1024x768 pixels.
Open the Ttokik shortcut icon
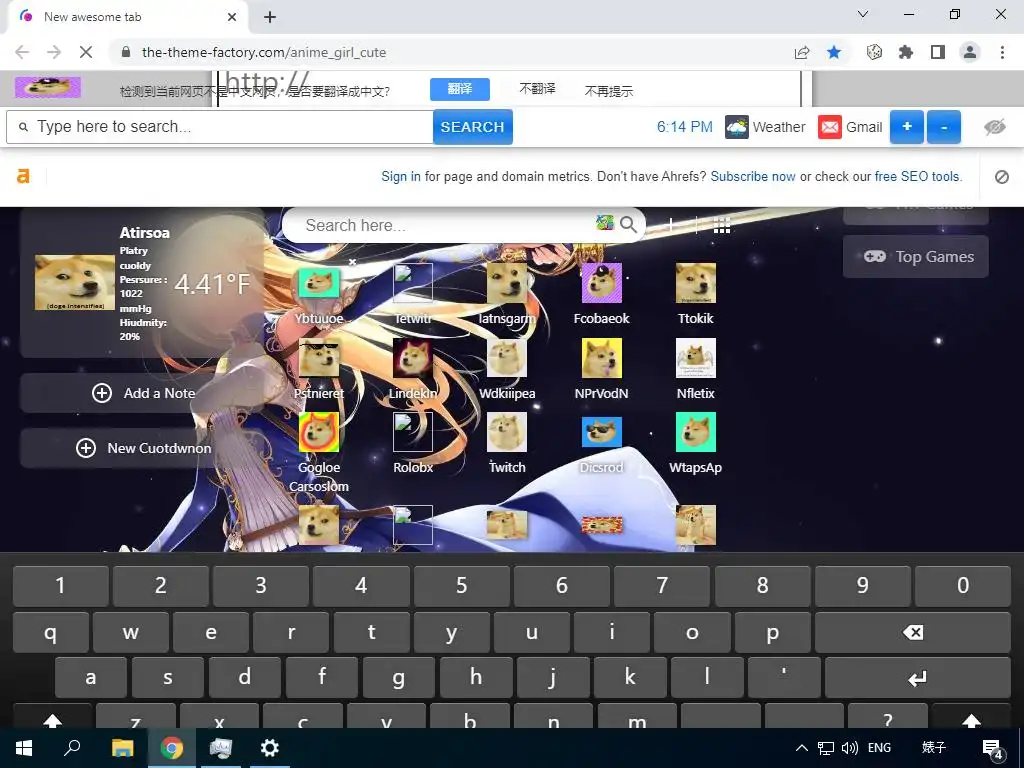tap(696, 283)
